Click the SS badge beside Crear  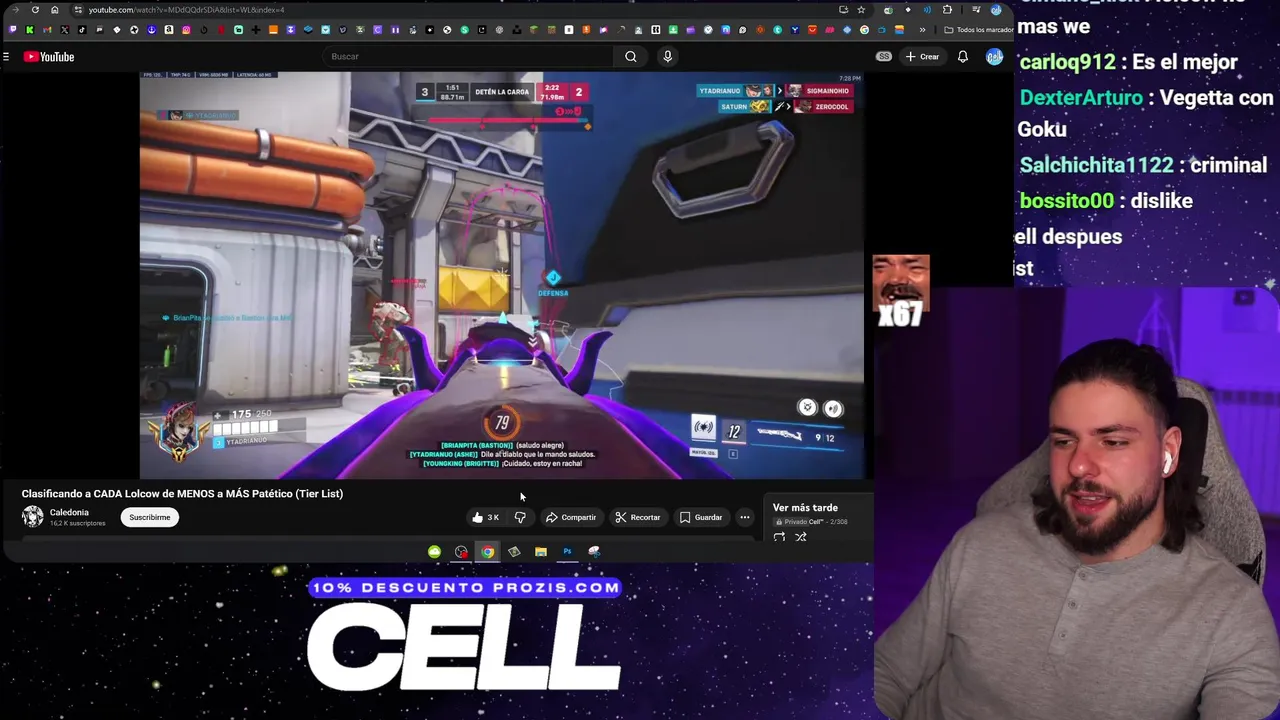884,57
